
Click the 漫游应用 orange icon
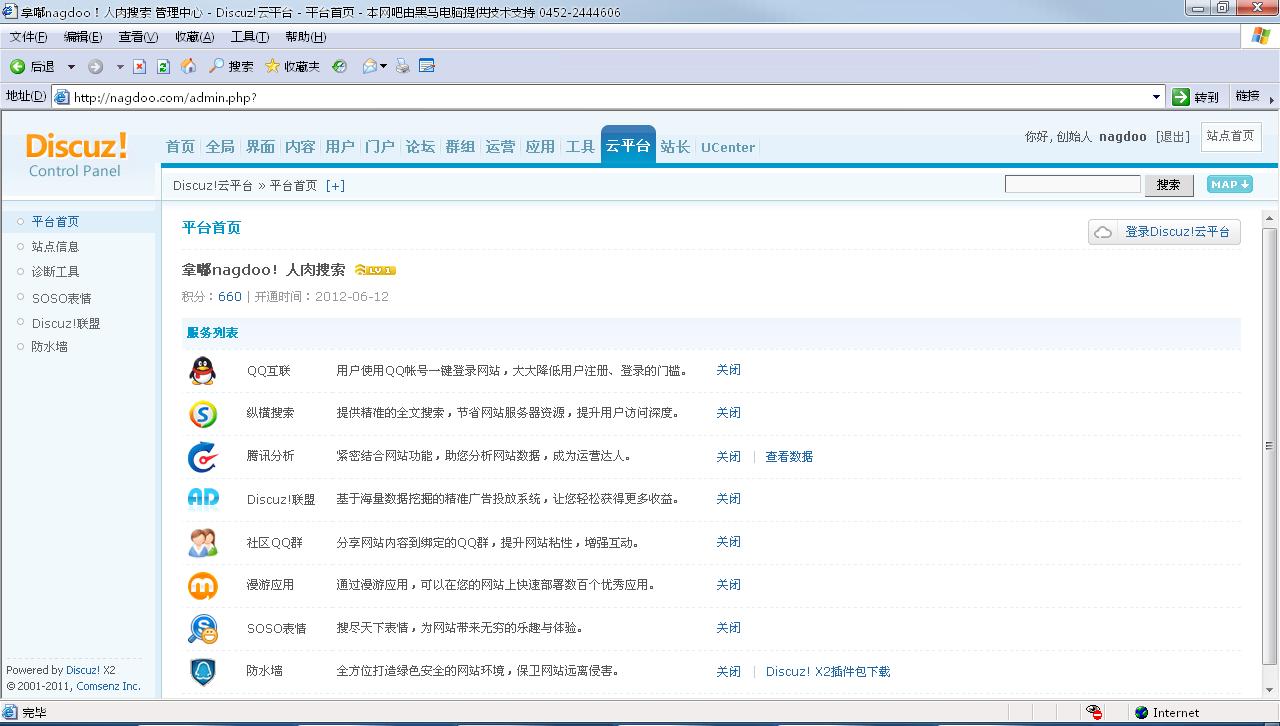pos(203,585)
